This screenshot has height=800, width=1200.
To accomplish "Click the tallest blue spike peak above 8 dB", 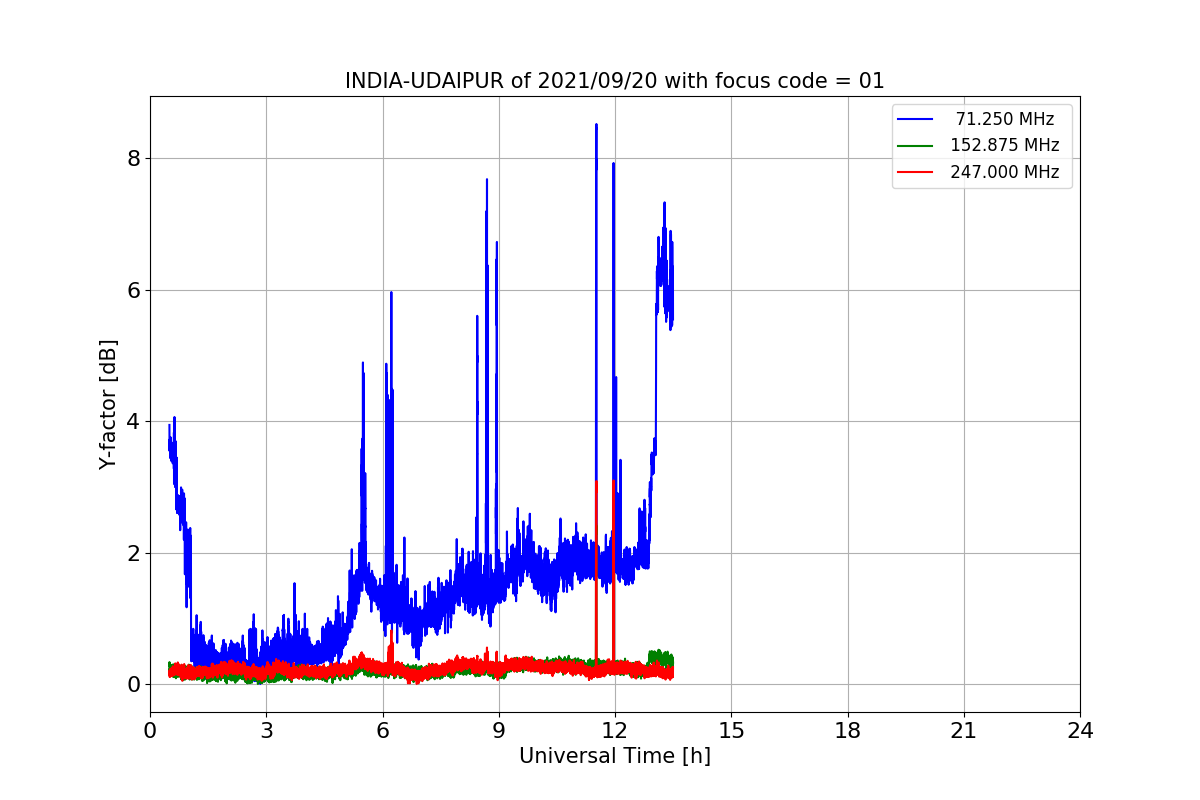I will [x=596, y=125].
